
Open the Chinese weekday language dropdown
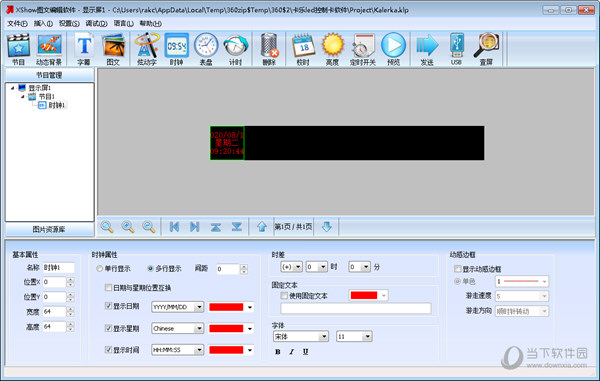pyautogui.click(x=178, y=329)
